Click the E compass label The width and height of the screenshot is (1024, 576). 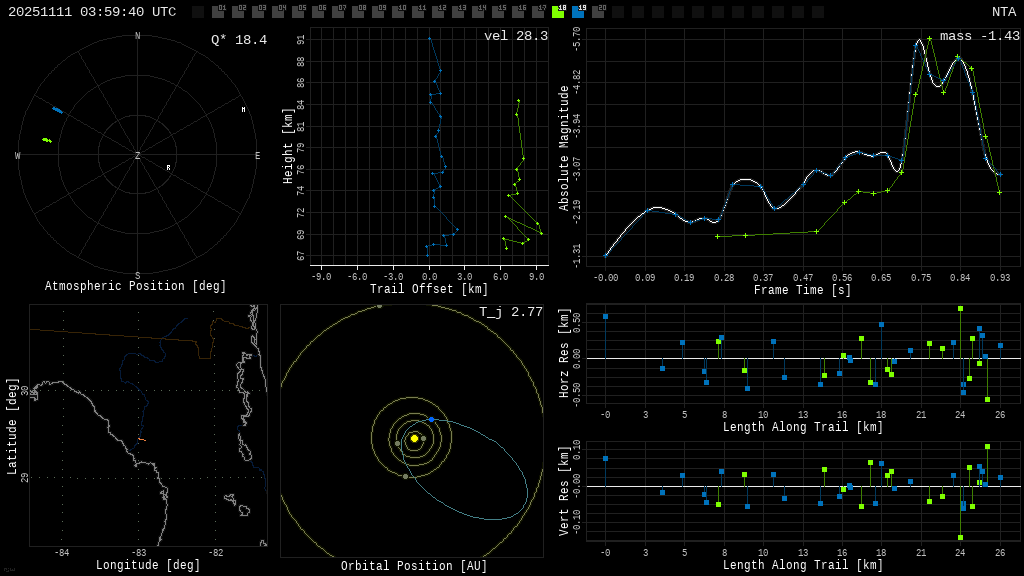pos(257,155)
